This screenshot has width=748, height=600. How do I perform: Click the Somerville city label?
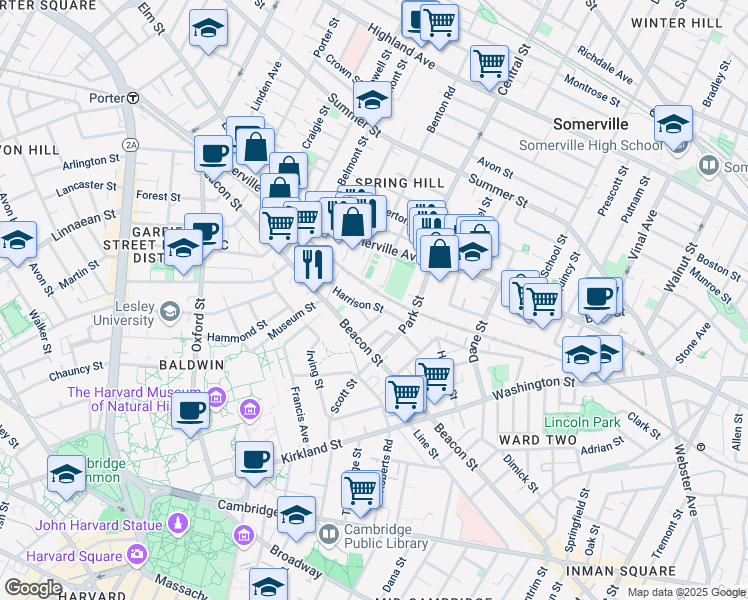pyautogui.click(x=591, y=124)
